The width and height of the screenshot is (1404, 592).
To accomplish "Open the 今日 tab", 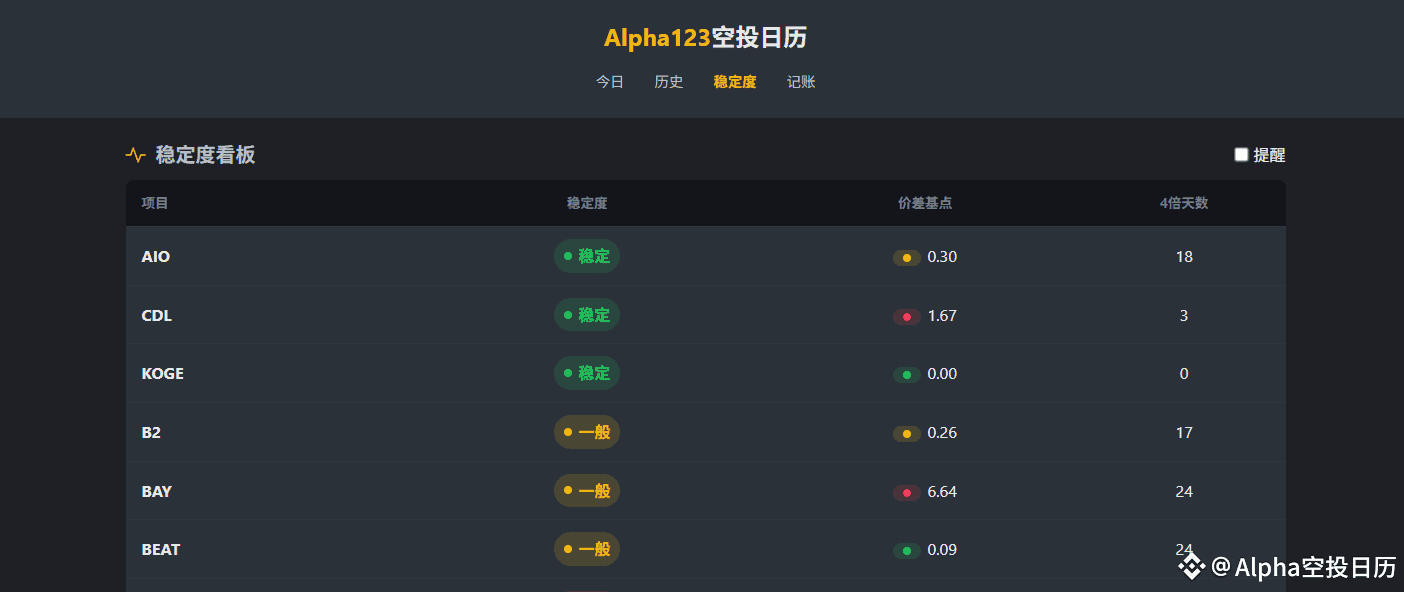I will 610,82.
